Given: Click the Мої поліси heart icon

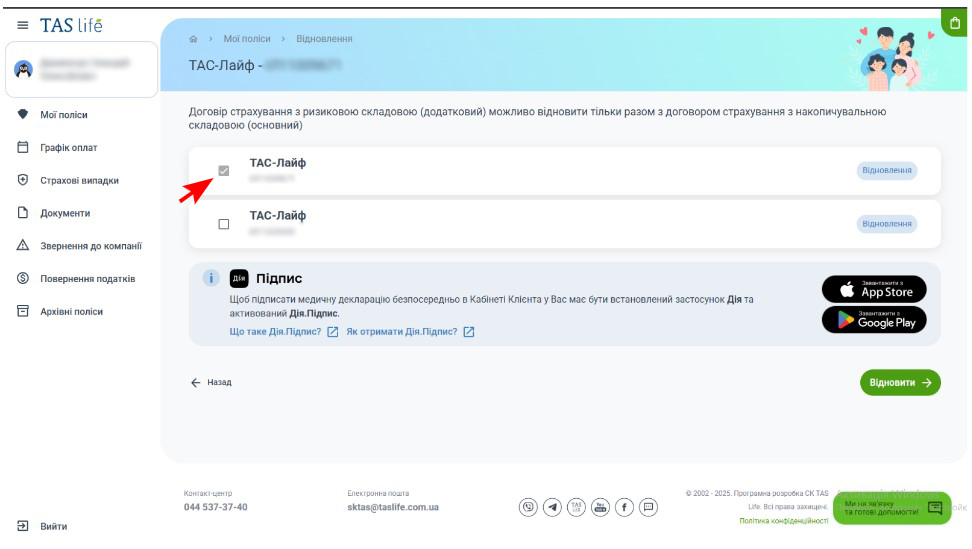Looking at the screenshot, I should click(x=23, y=114).
